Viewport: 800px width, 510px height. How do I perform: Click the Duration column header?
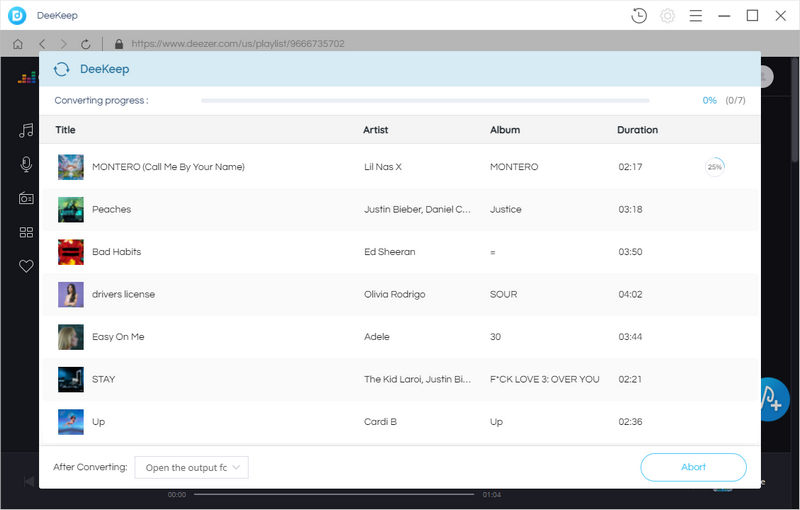click(637, 130)
